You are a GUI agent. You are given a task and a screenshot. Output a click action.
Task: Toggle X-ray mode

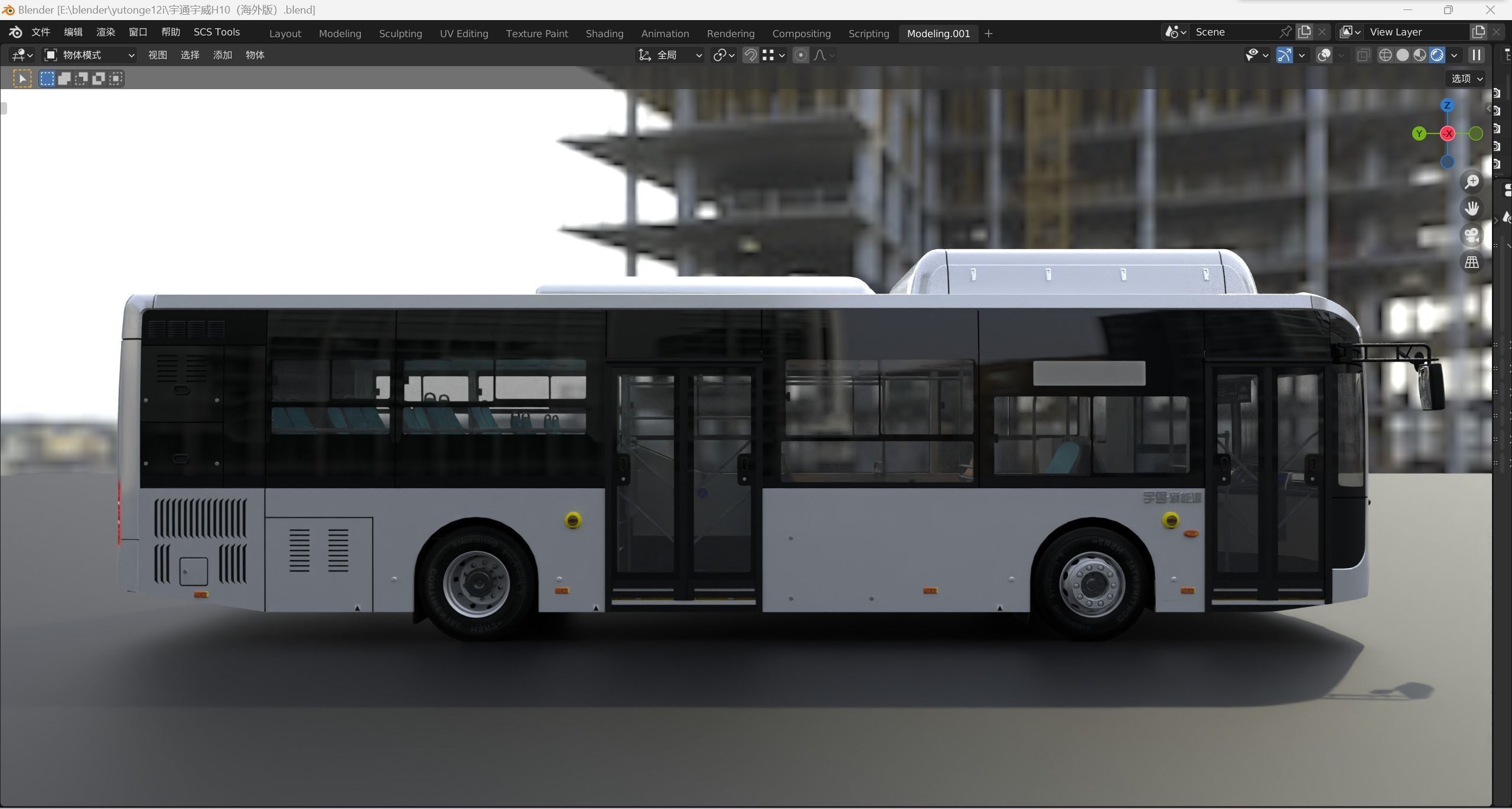tap(1363, 55)
